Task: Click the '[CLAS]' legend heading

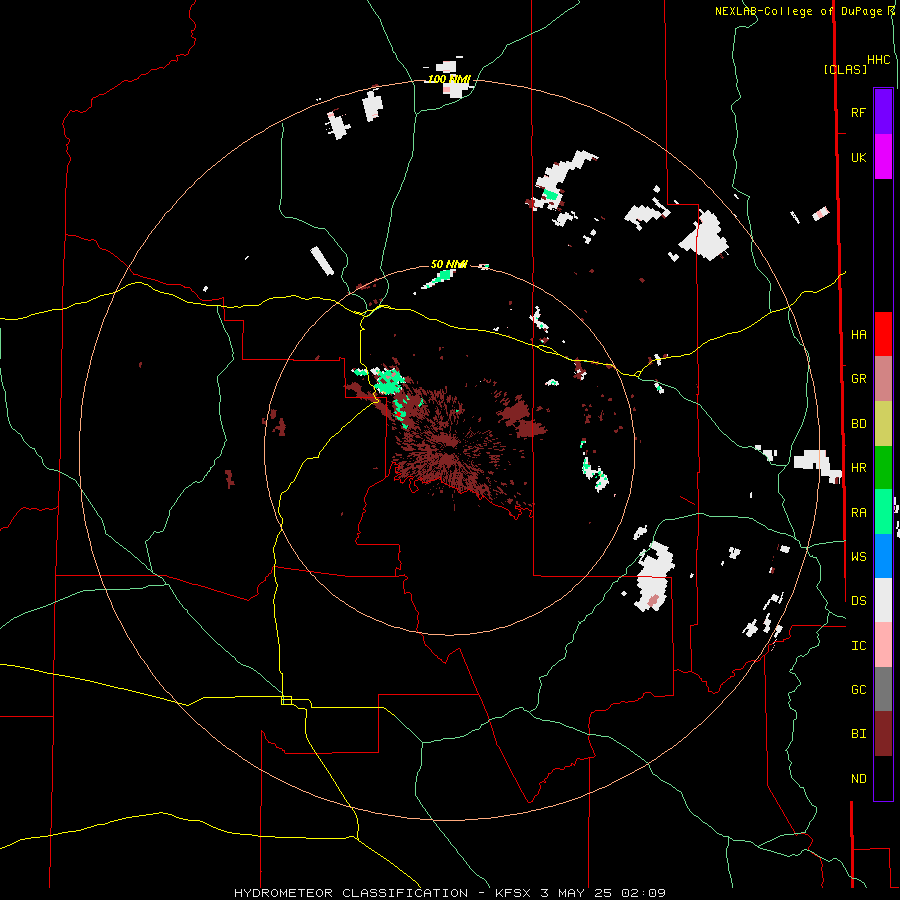Action: tap(845, 69)
